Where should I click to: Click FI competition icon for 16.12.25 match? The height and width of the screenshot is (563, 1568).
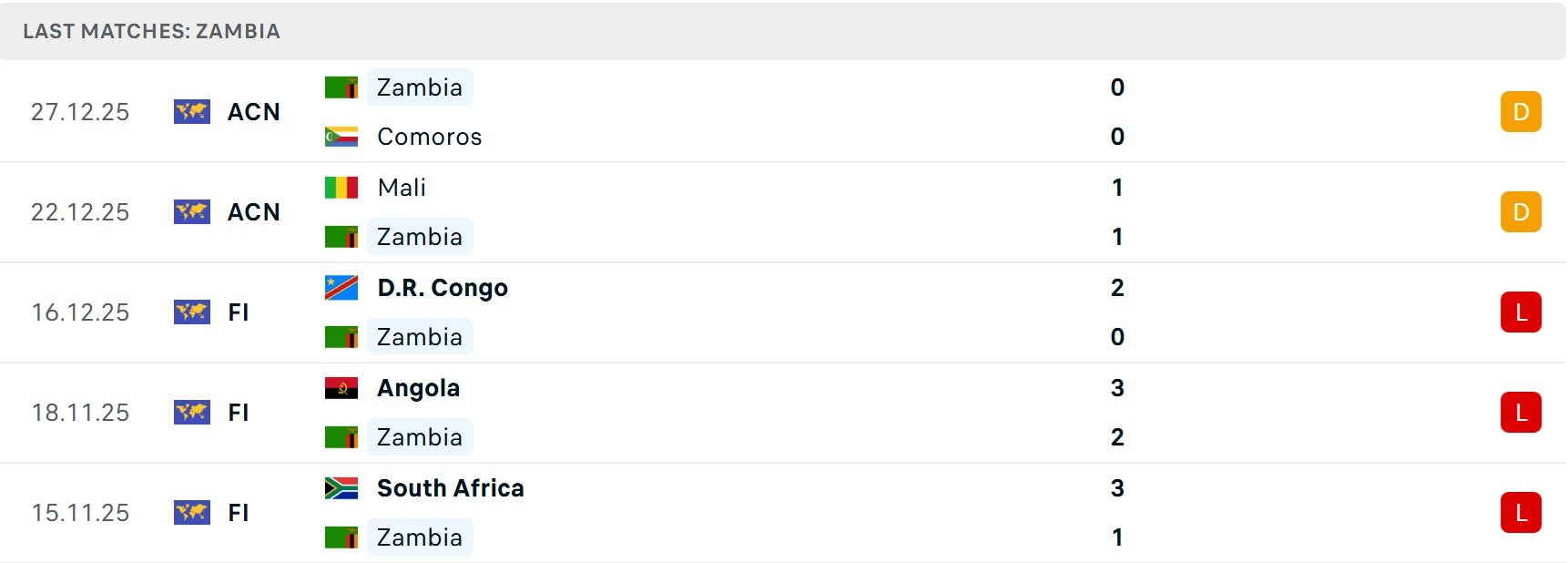(x=191, y=312)
